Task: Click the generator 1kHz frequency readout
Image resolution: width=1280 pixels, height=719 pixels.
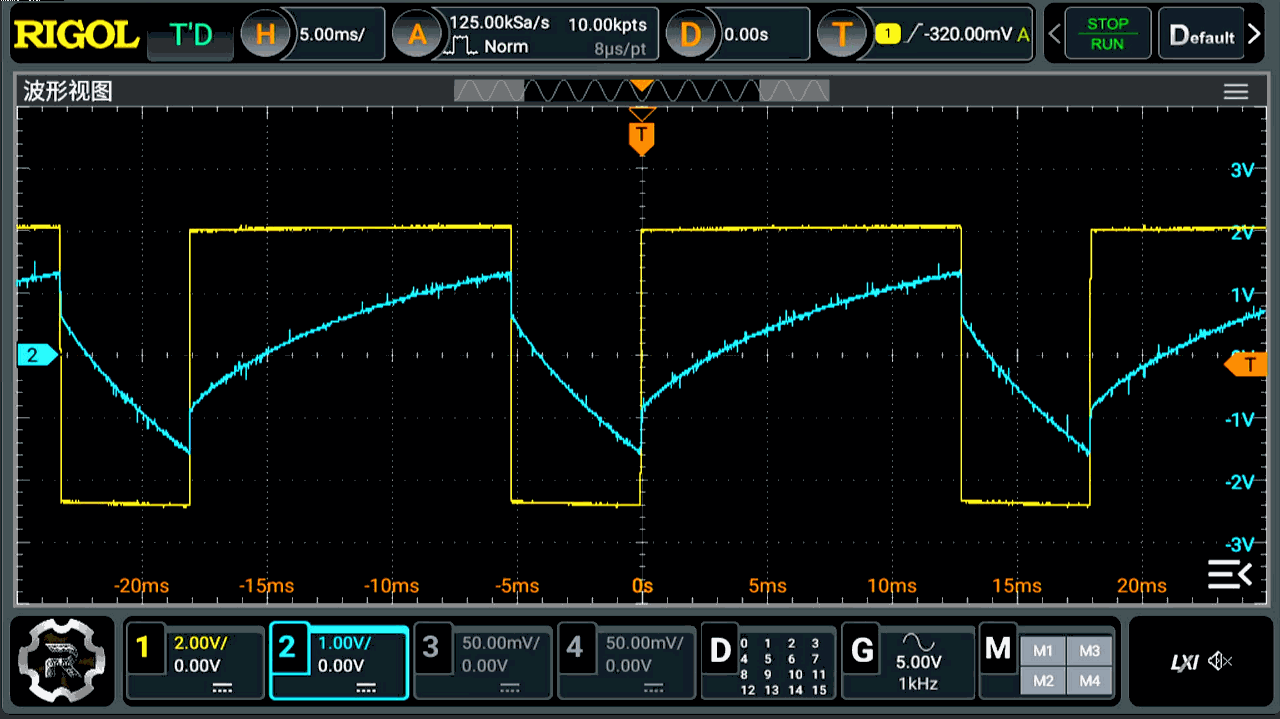Action: click(x=918, y=682)
